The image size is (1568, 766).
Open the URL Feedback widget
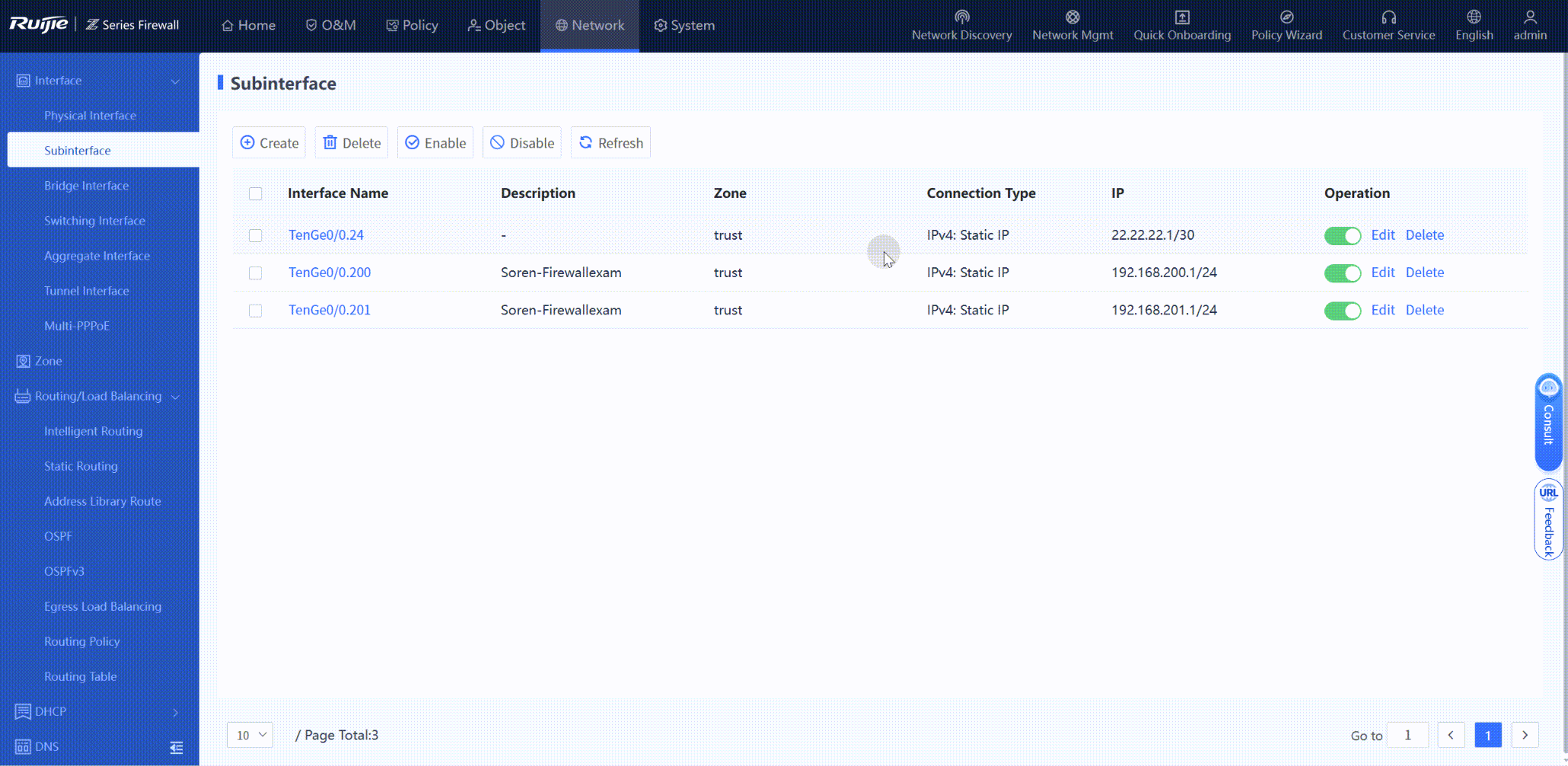[x=1548, y=519]
